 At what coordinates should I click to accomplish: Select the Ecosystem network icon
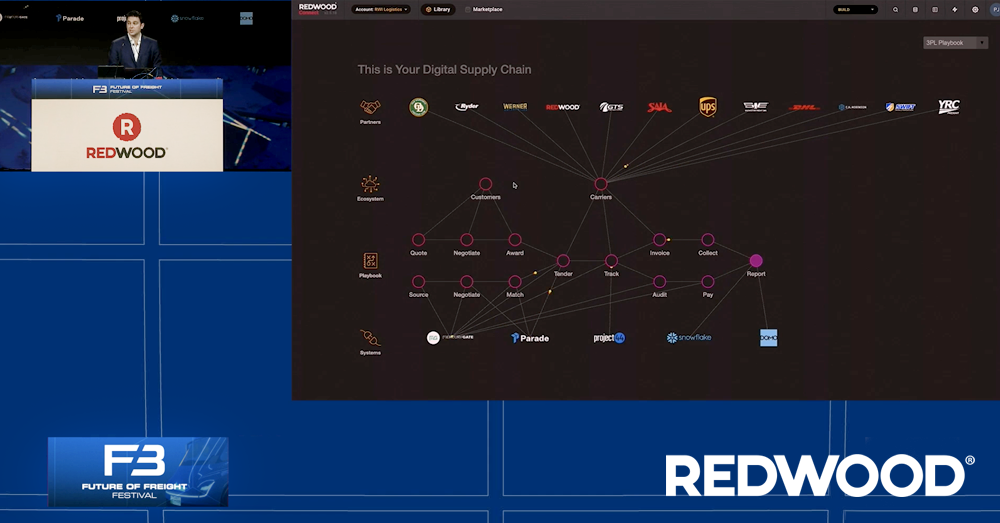(x=370, y=184)
